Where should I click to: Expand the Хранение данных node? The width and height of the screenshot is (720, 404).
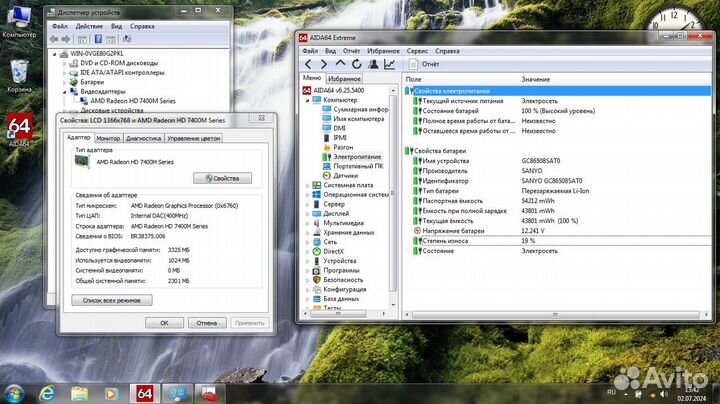pyautogui.click(x=308, y=233)
